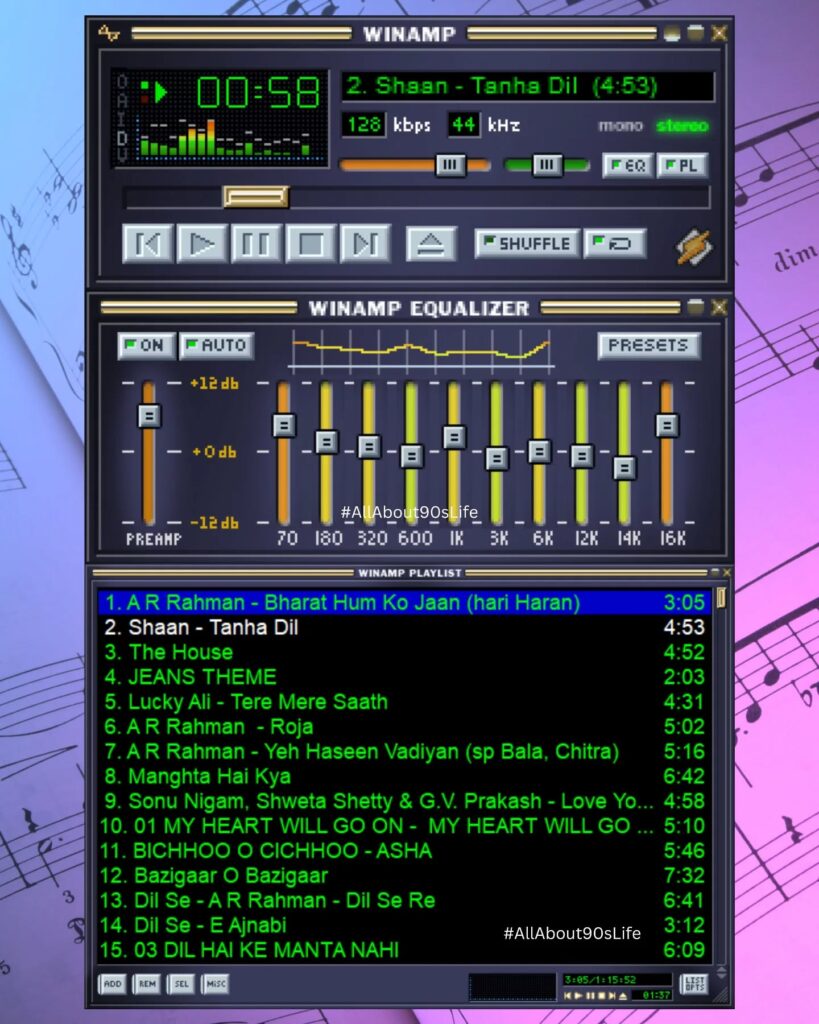Image resolution: width=819 pixels, height=1024 pixels.
Task: Toggle always-on-top via clutterbar letter A
Action: [122, 101]
